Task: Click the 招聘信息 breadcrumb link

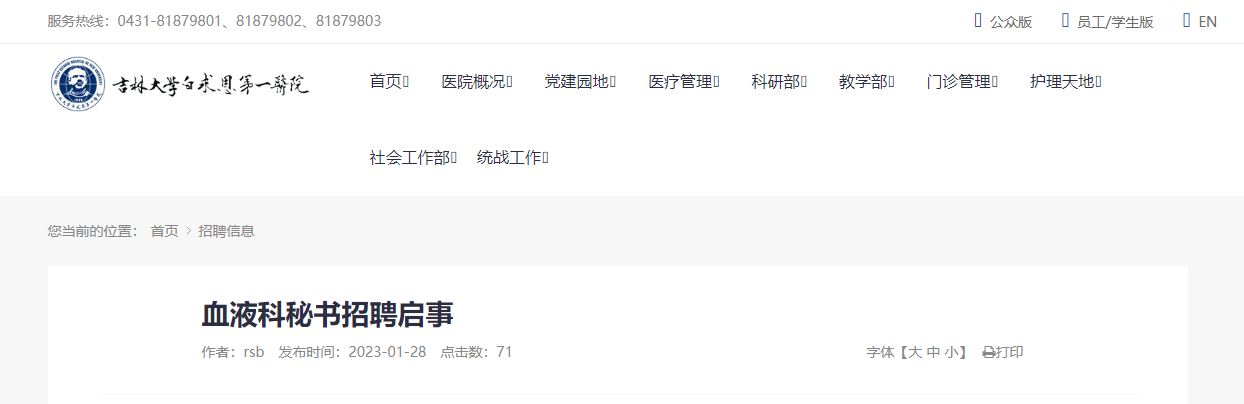Action: click(x=226, y=231)
